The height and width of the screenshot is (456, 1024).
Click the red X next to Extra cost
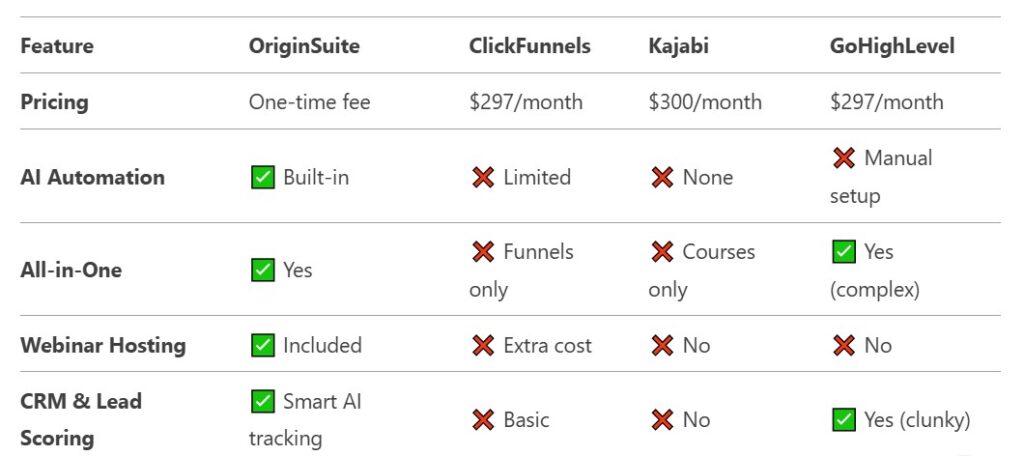[483, 346]
